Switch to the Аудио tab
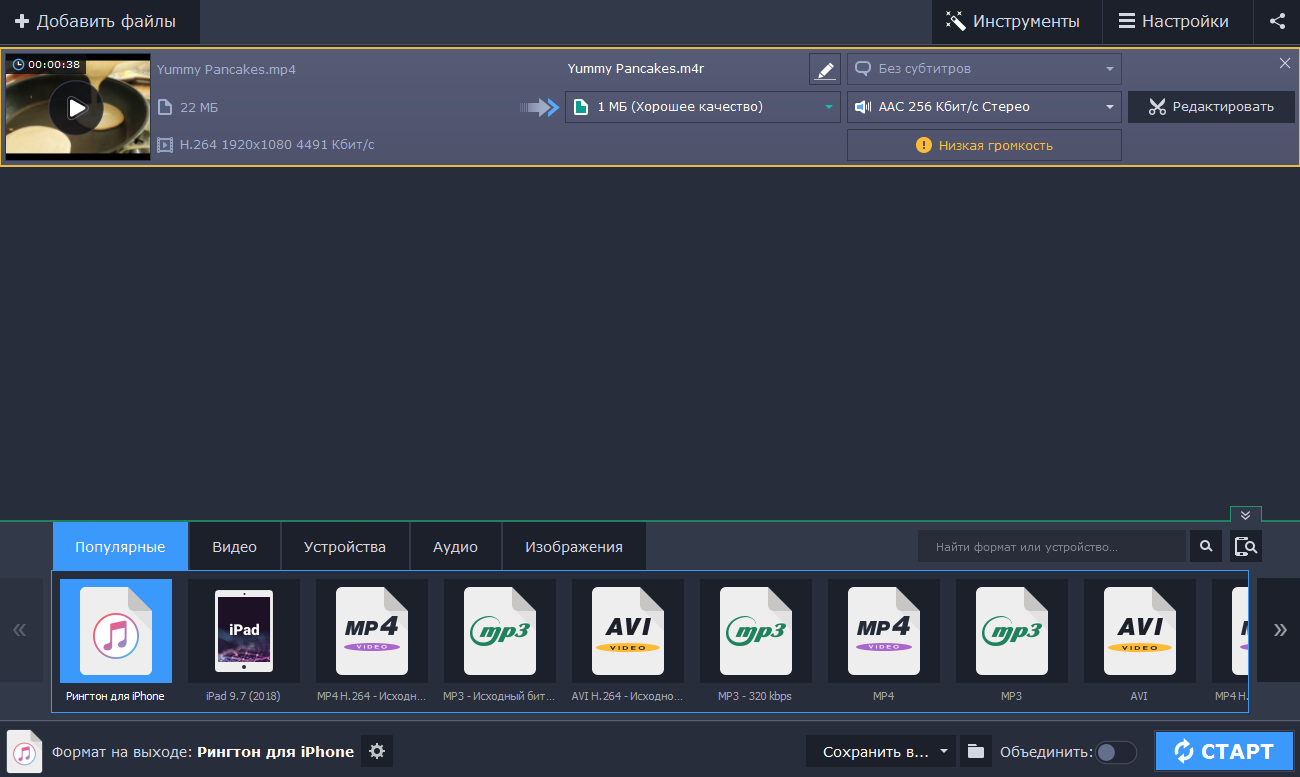Image resolution: width=1300 pixels, height=777 pixels. [x=455, y=547]
